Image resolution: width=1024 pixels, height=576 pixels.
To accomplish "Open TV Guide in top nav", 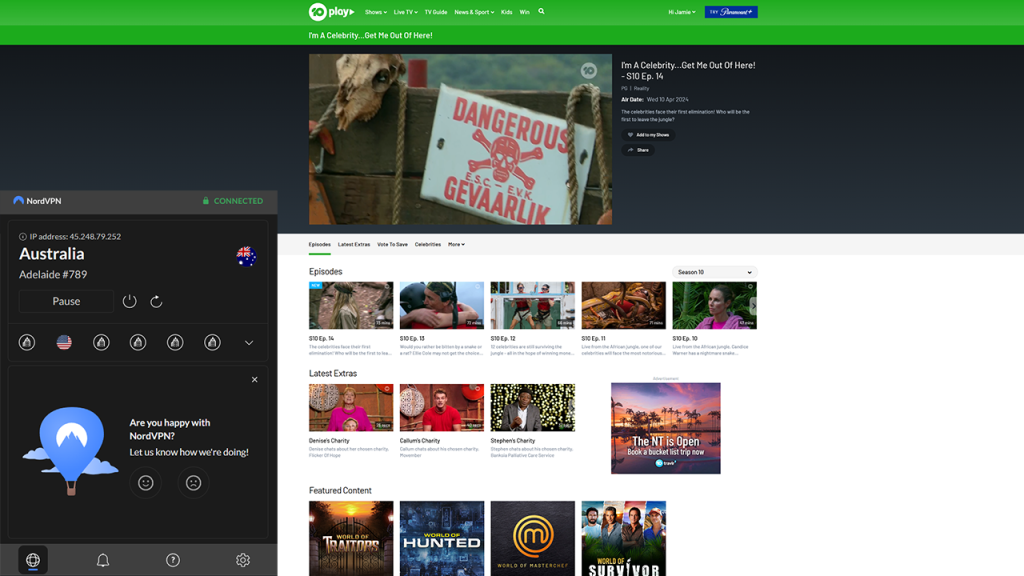I will 436,12.
